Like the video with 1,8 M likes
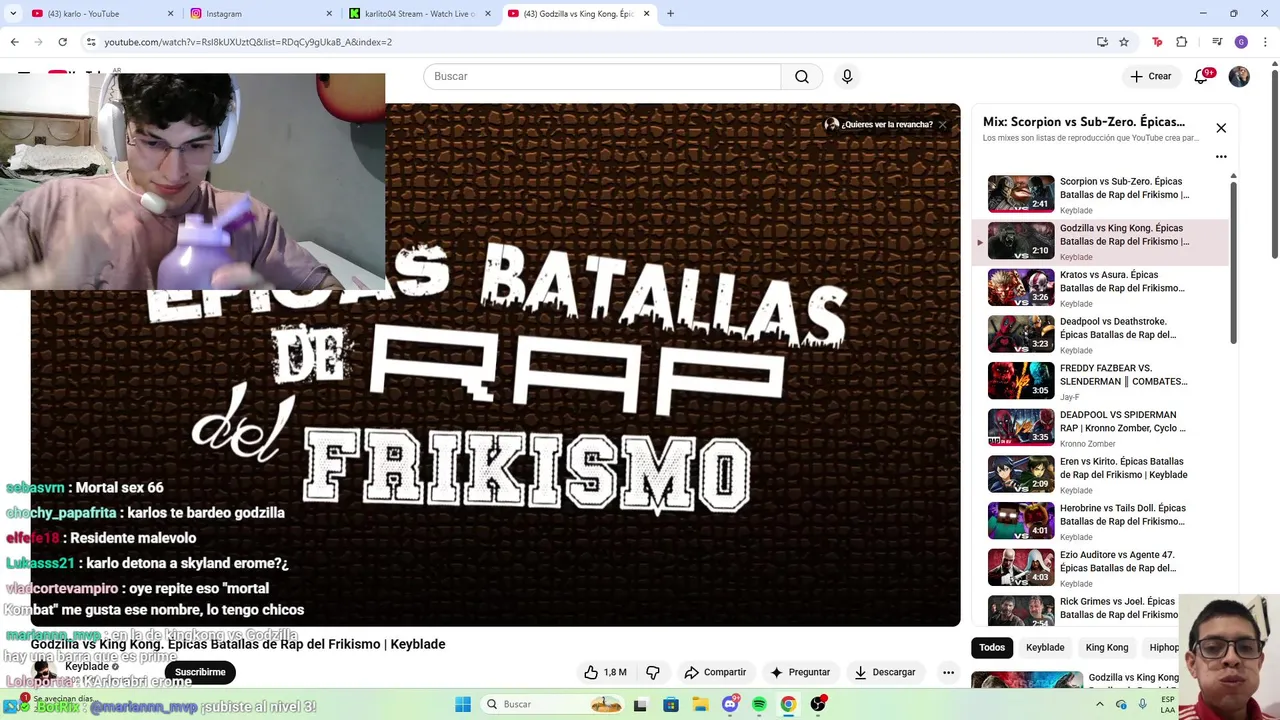Viewport: 1280px width, 720px height. point(605,672)
